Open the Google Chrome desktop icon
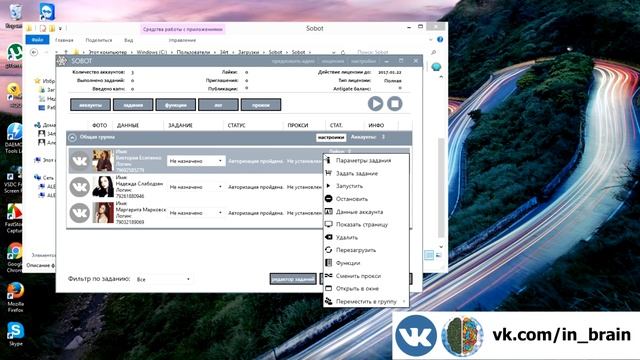 point(15,258)
